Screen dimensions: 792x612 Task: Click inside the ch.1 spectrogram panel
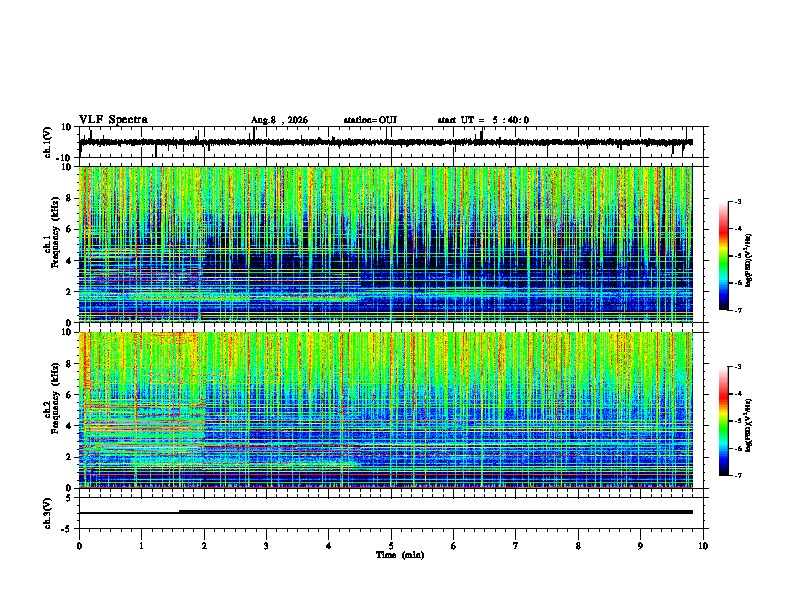[385, 244]
